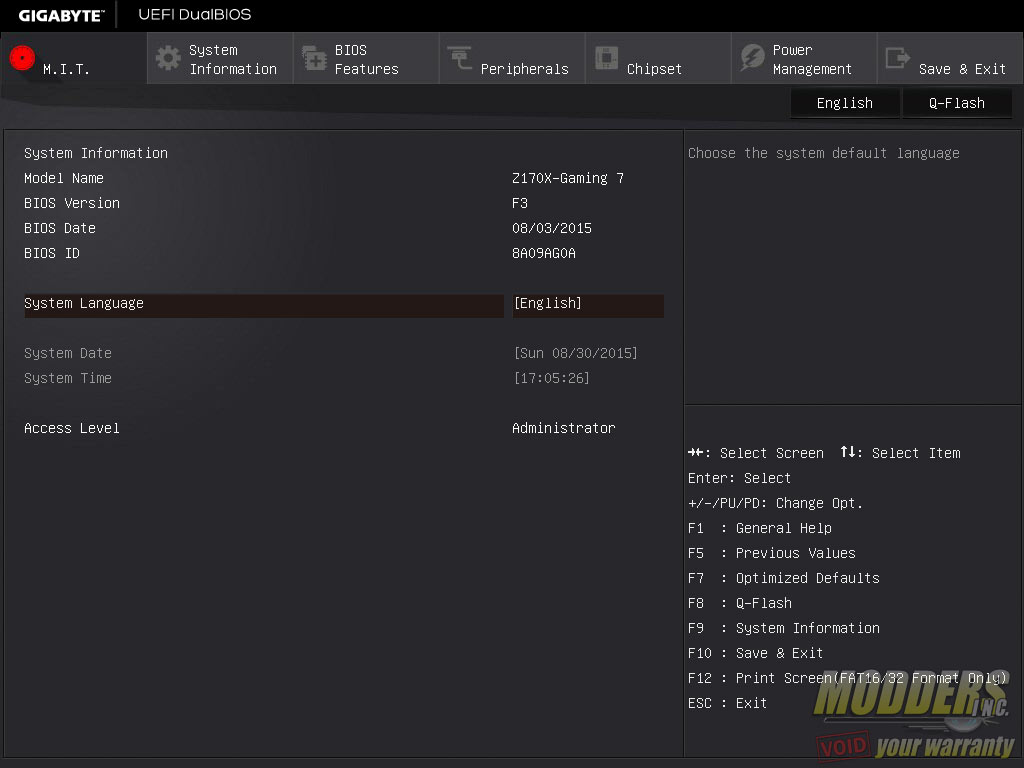
Task: Switch to System Information tab
Action: point(220,59)
